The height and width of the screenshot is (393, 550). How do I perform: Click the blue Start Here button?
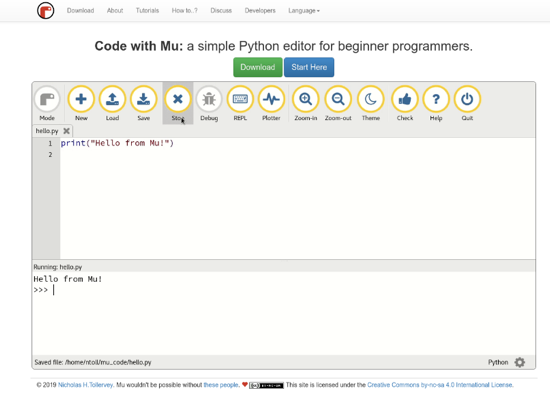pos(309,67)
